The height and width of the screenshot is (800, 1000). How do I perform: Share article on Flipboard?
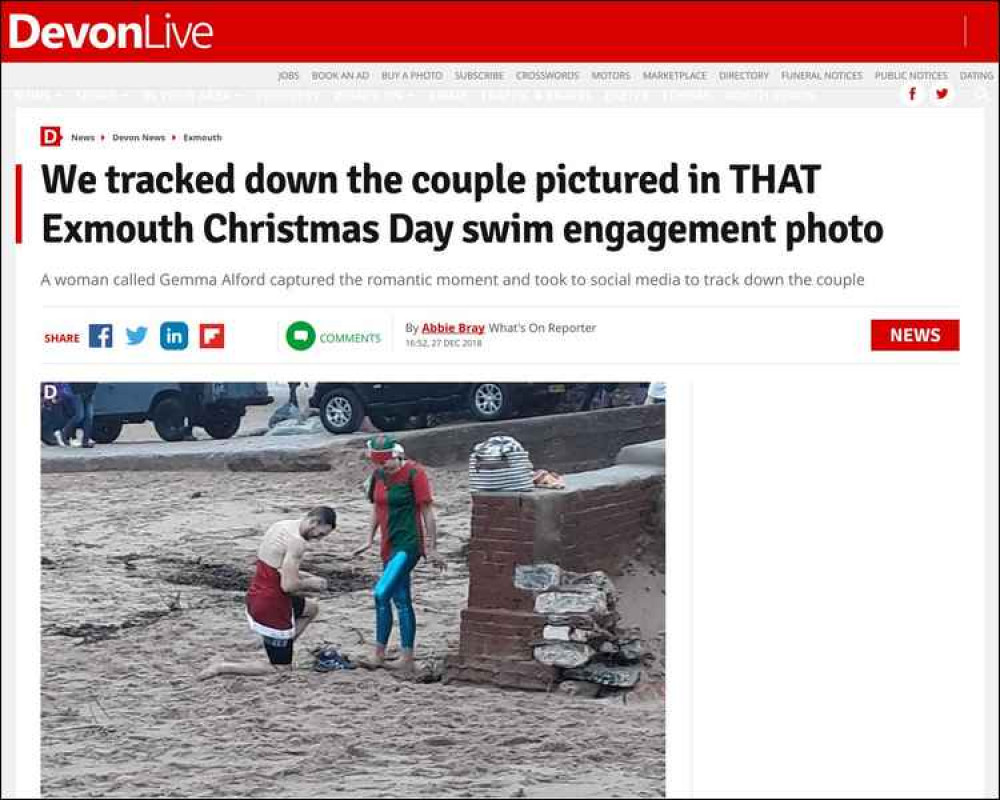212,336
